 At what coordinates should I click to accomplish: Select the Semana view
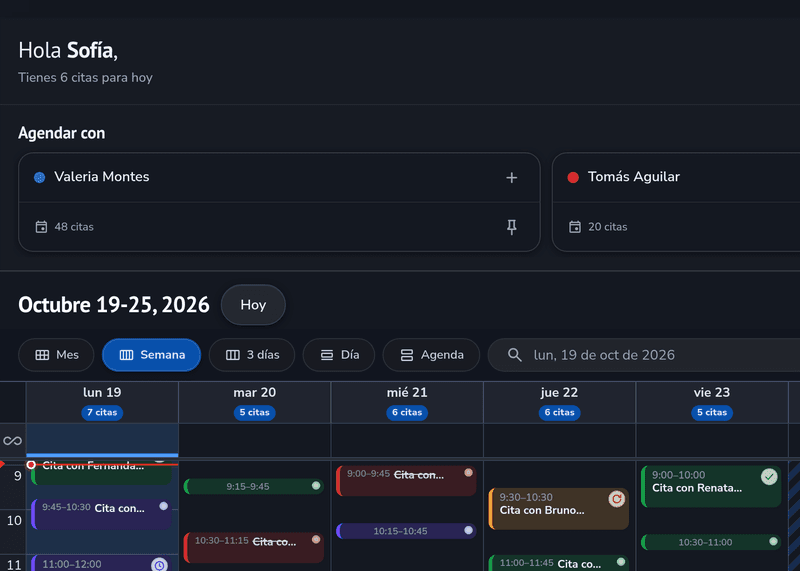pyautogui.click(x=152, y=355)
